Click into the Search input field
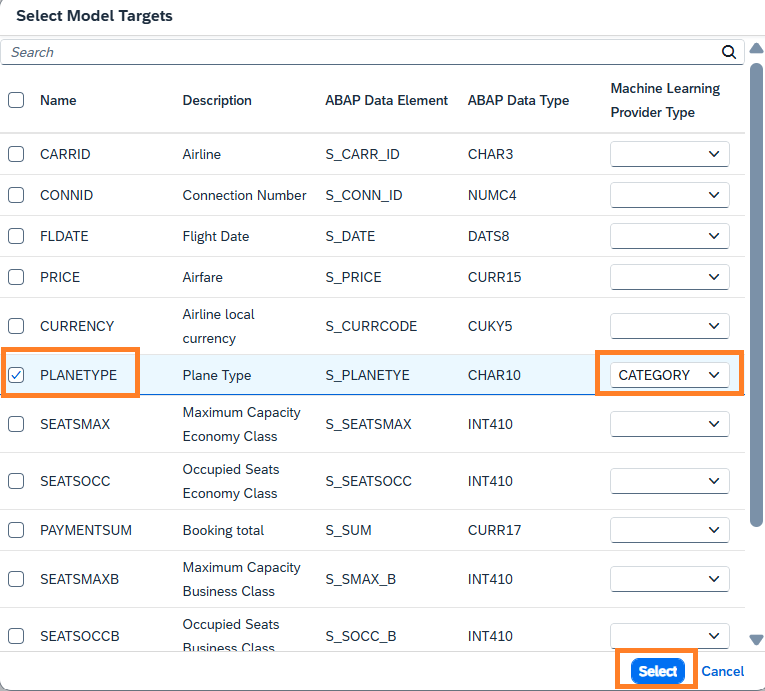765x691 pixels. 360,52
